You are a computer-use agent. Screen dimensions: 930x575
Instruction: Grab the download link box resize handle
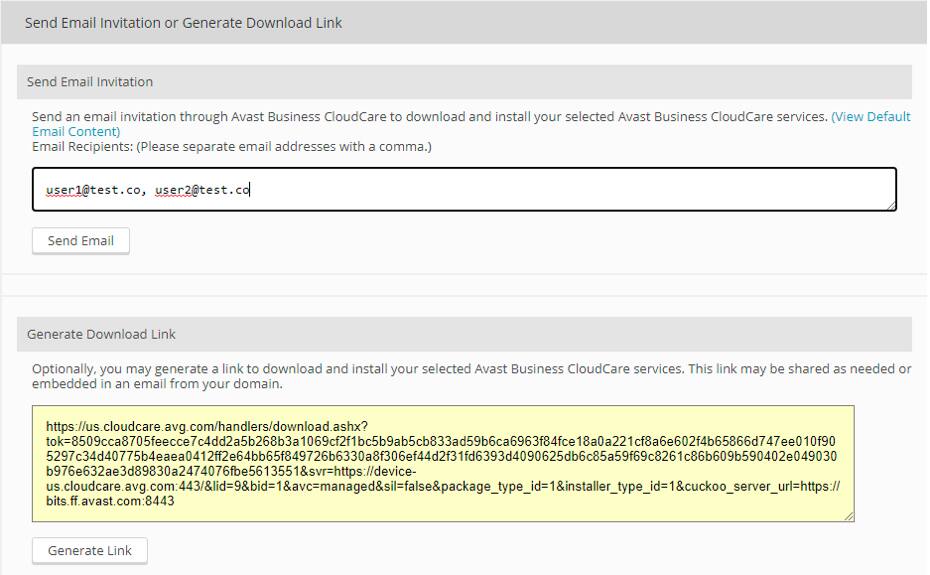click(848, 515)
